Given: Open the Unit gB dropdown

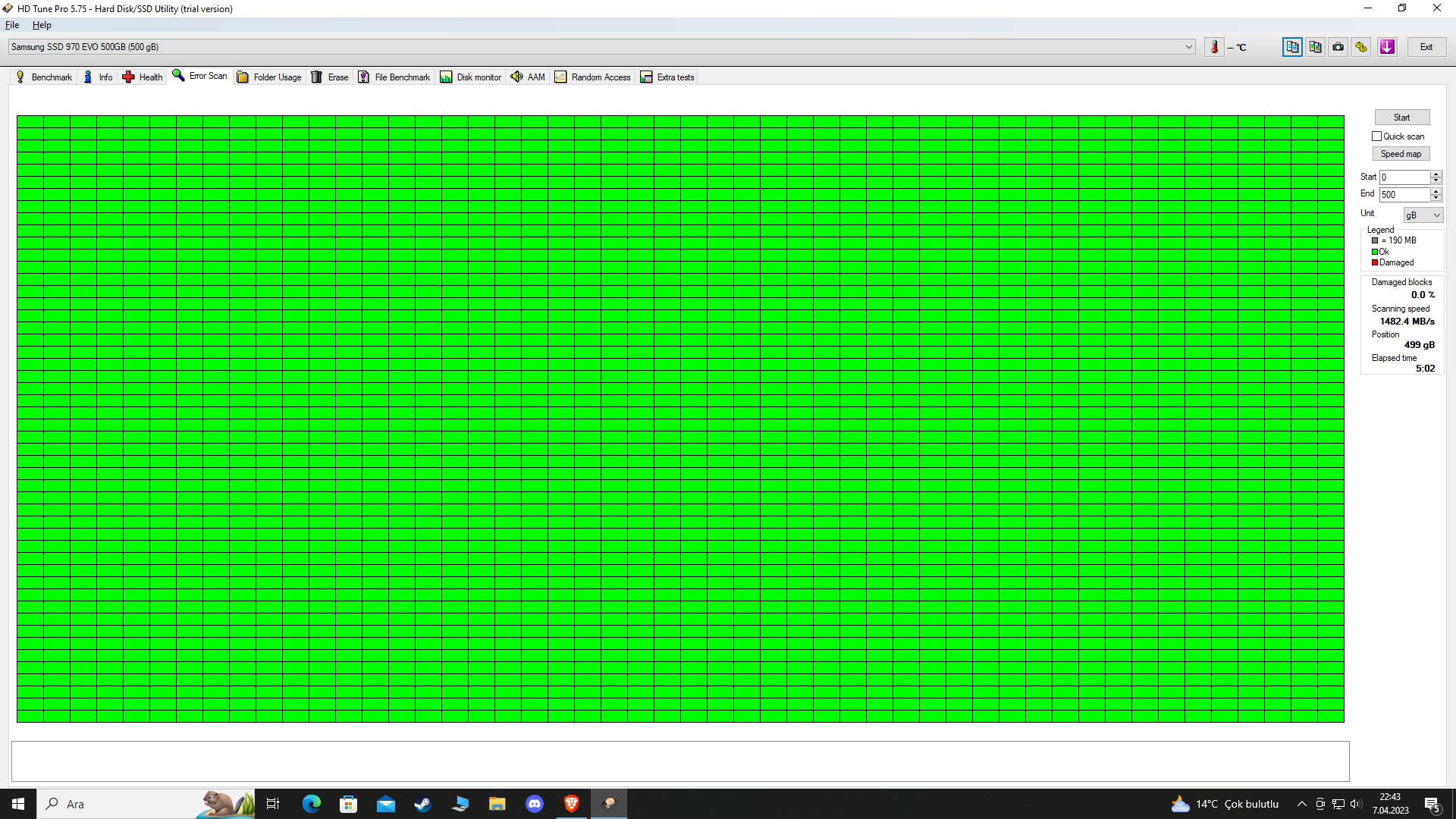Looking at the screenshot, I should (x=1423, y=215).
